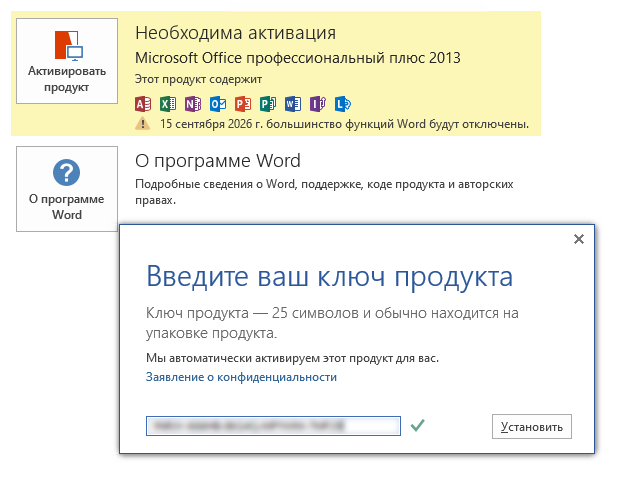Open the privacy statement link (Заявление о конфиденциальности)
This screenshot has height=484, width=630.
241,377
